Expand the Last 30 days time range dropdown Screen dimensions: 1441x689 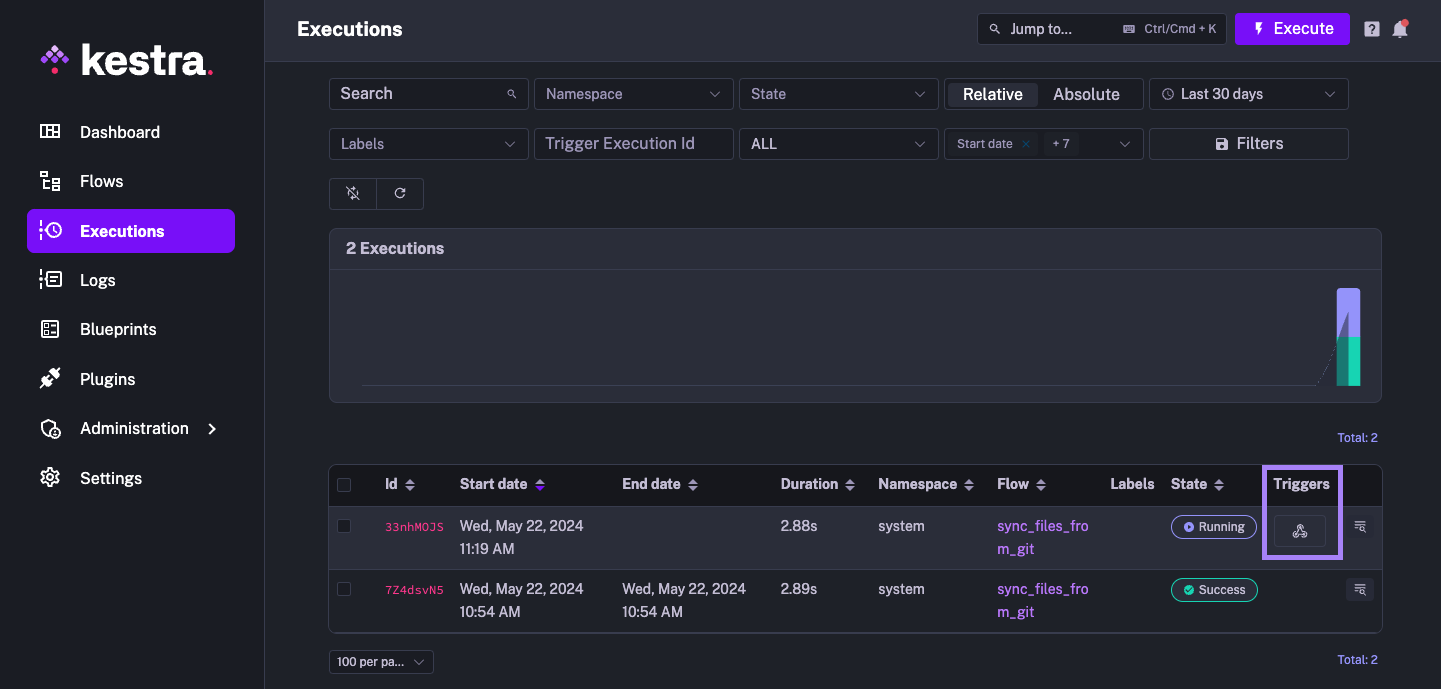click(x=1248, y=93)
